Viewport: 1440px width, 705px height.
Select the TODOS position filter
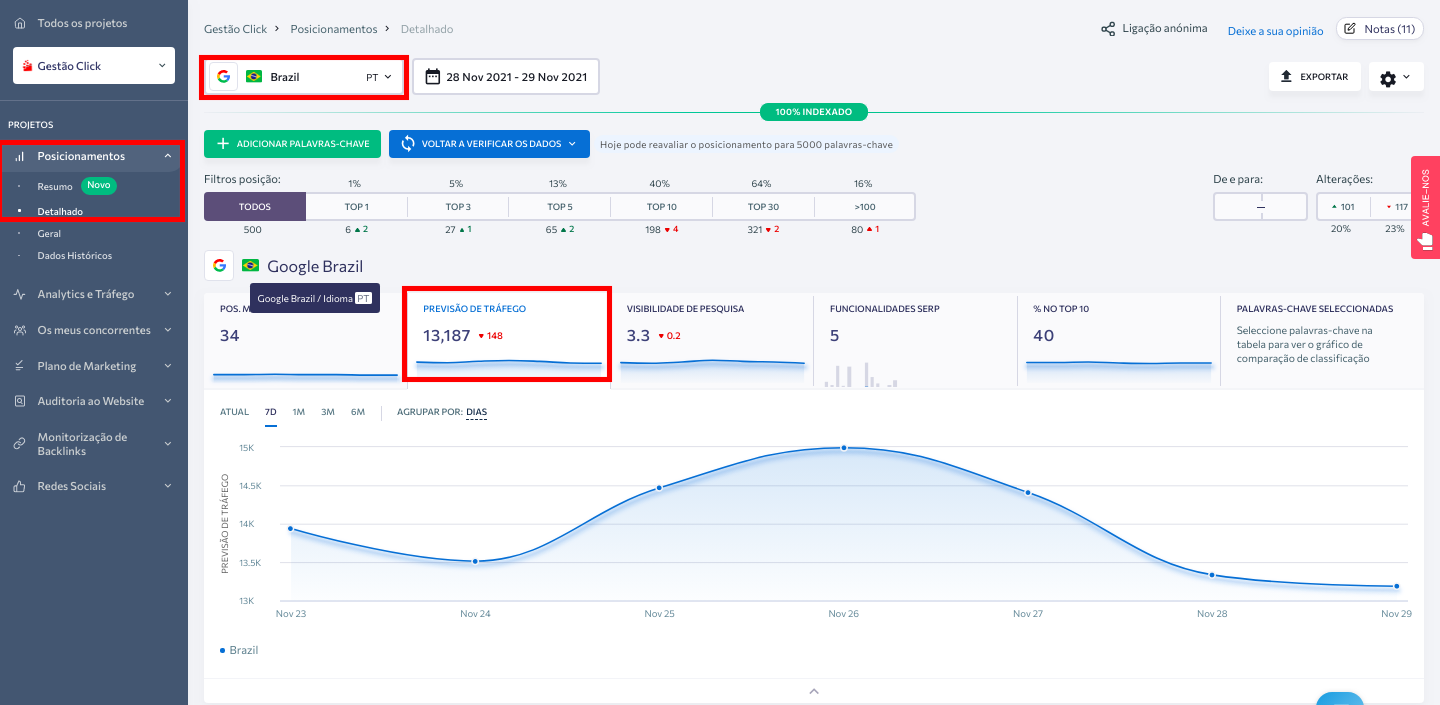click(255, 207)
